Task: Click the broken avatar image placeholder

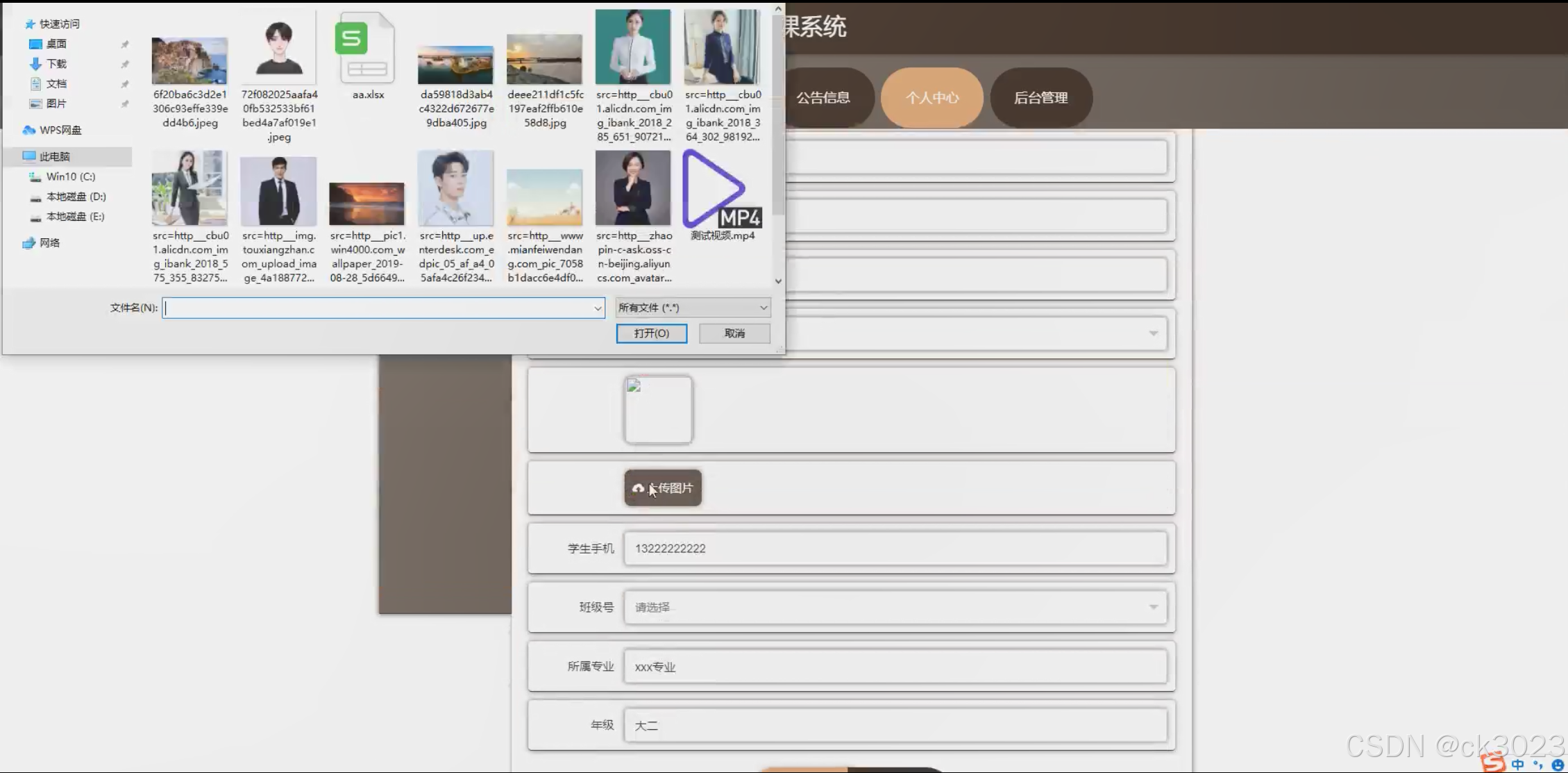Action: (658, 410)
